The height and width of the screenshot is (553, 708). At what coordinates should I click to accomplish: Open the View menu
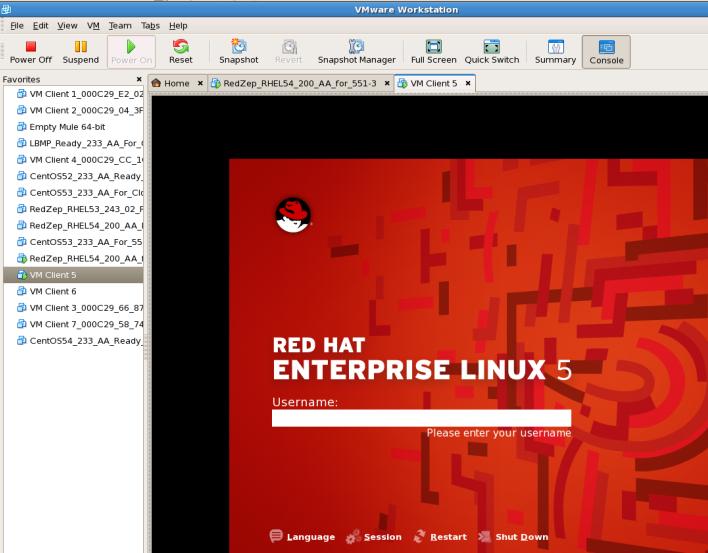click(x=67, y=26)
